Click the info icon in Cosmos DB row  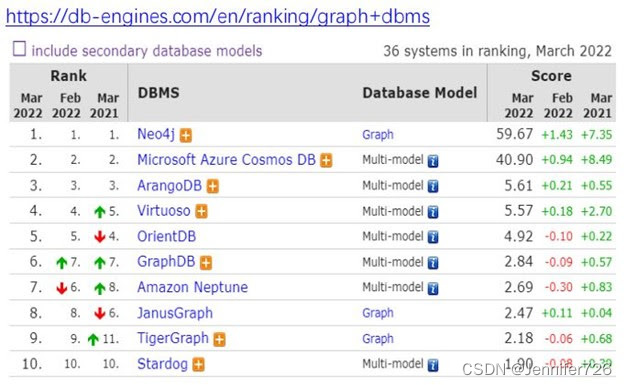pos(433,161)
